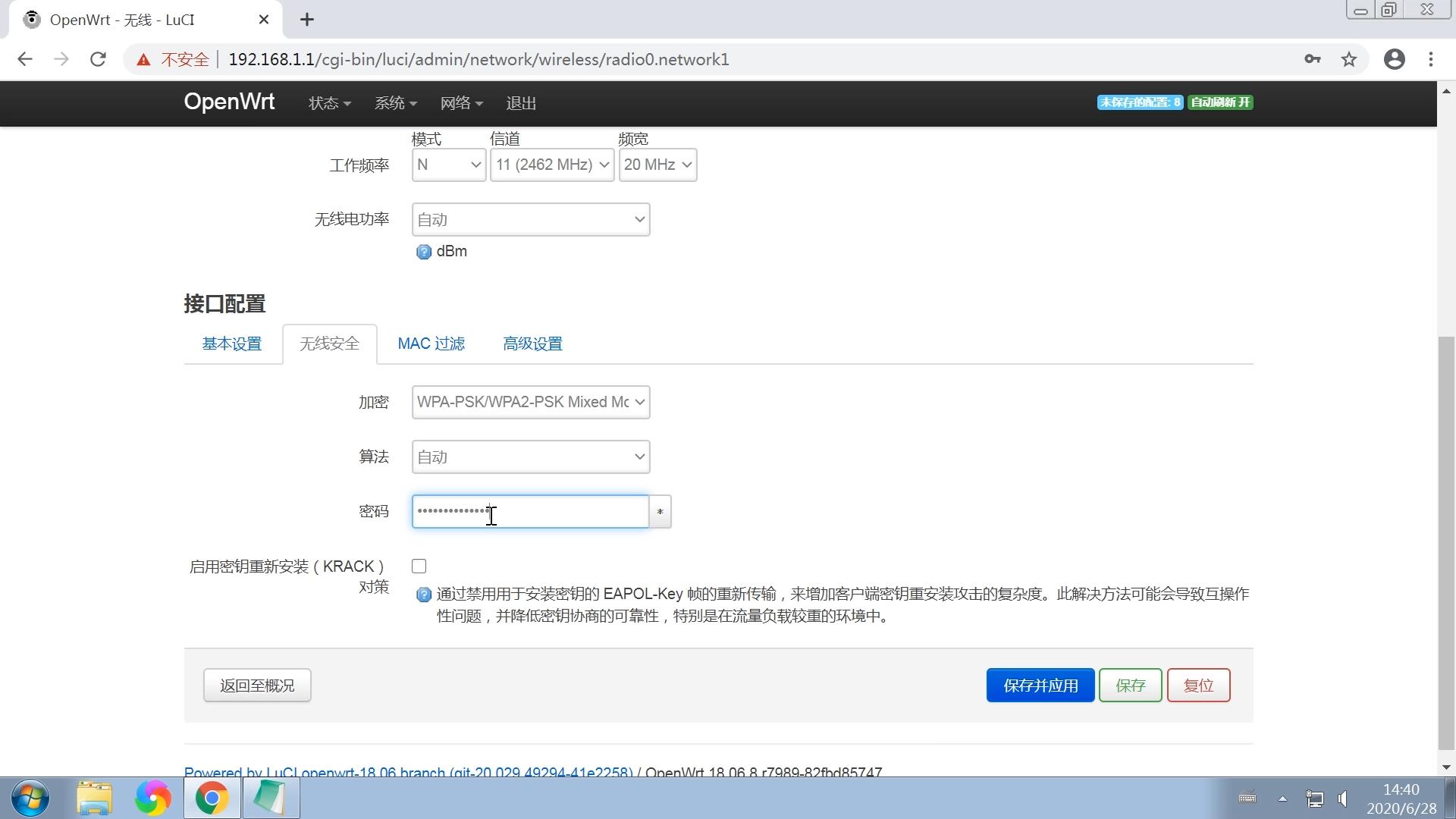The height and width of the screenshot is (819, 1456).
Task: Click the help icon next to dBm
Action: 423,252
